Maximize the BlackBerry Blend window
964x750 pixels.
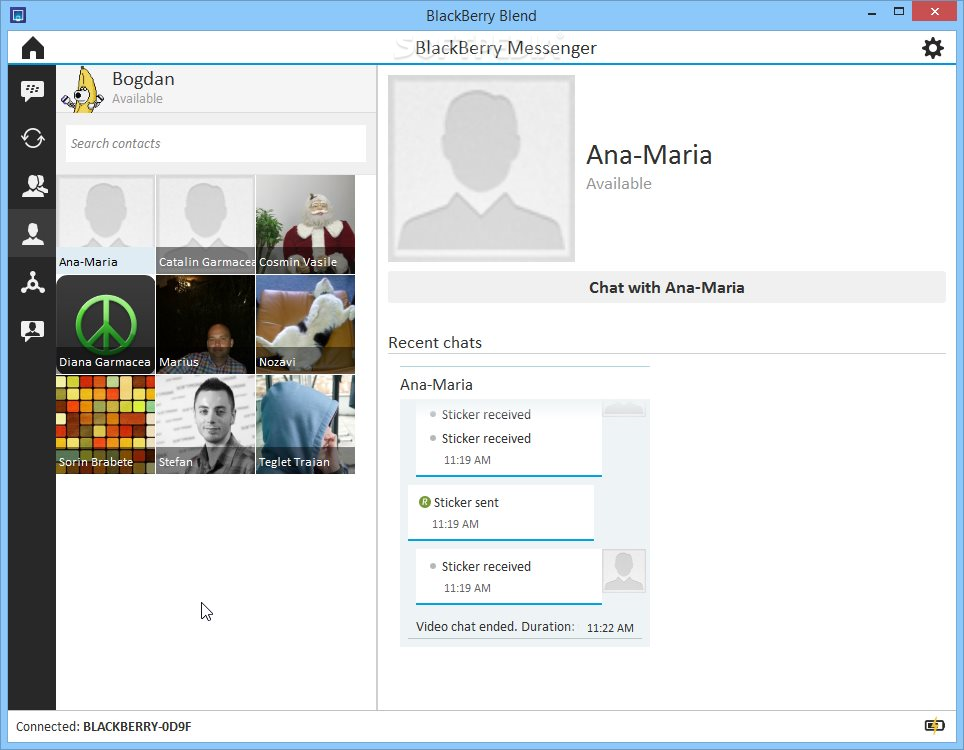pos(899,12)
